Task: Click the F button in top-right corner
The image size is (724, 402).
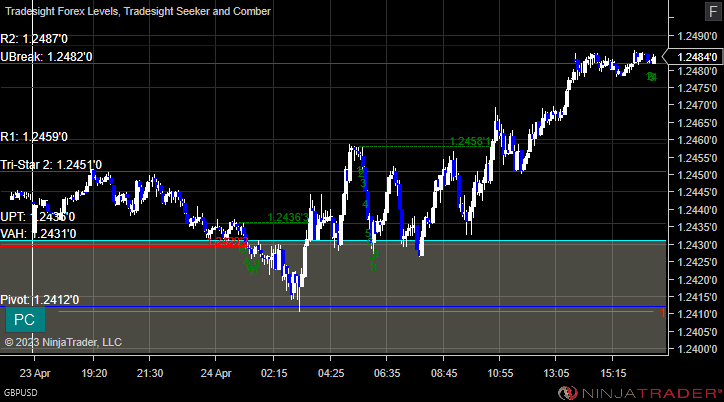Action: tap(713, 12)
